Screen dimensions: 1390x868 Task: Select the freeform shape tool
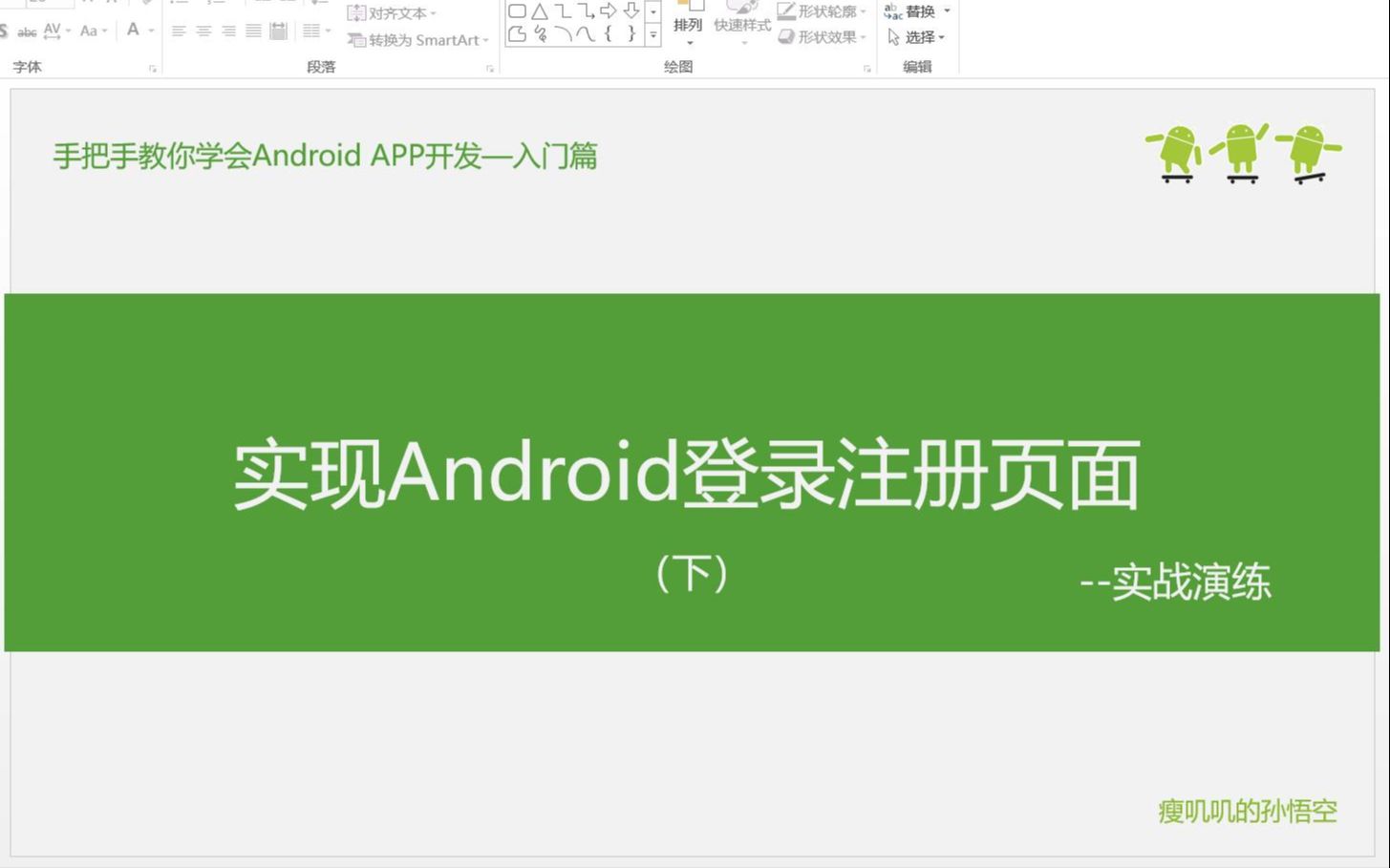click(x=517, y=34)
